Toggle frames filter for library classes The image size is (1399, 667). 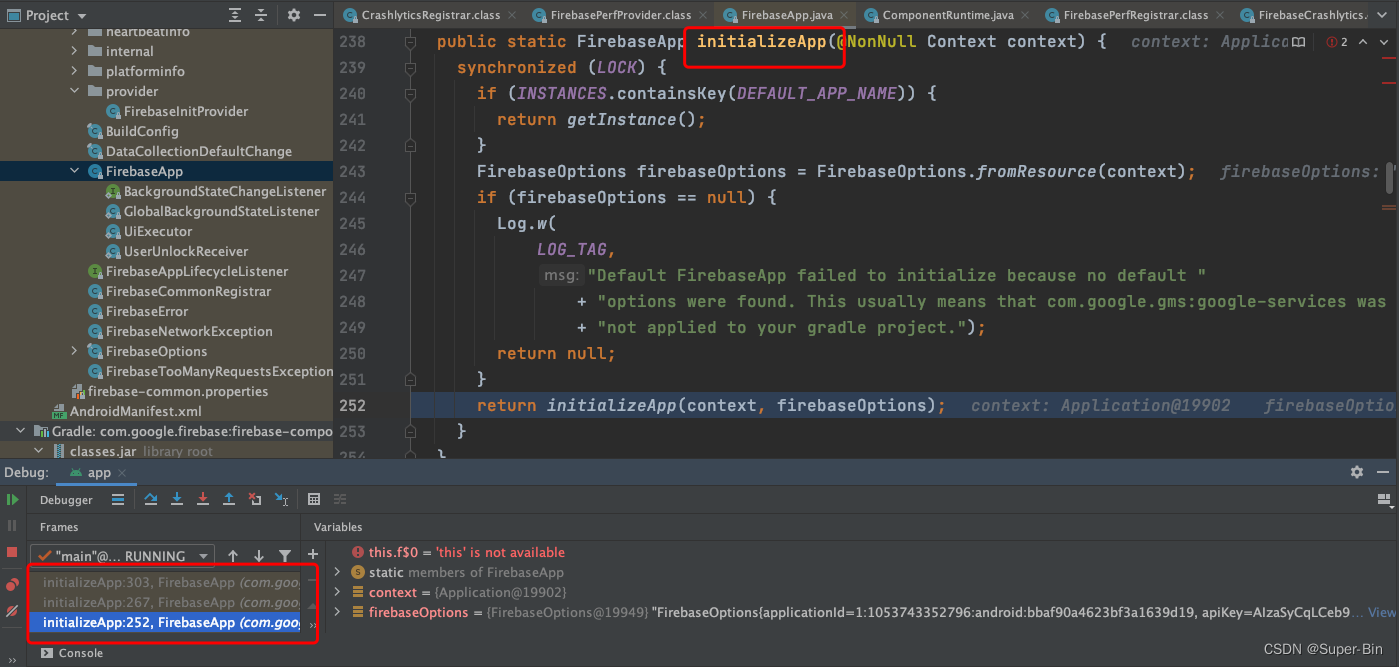285,556
